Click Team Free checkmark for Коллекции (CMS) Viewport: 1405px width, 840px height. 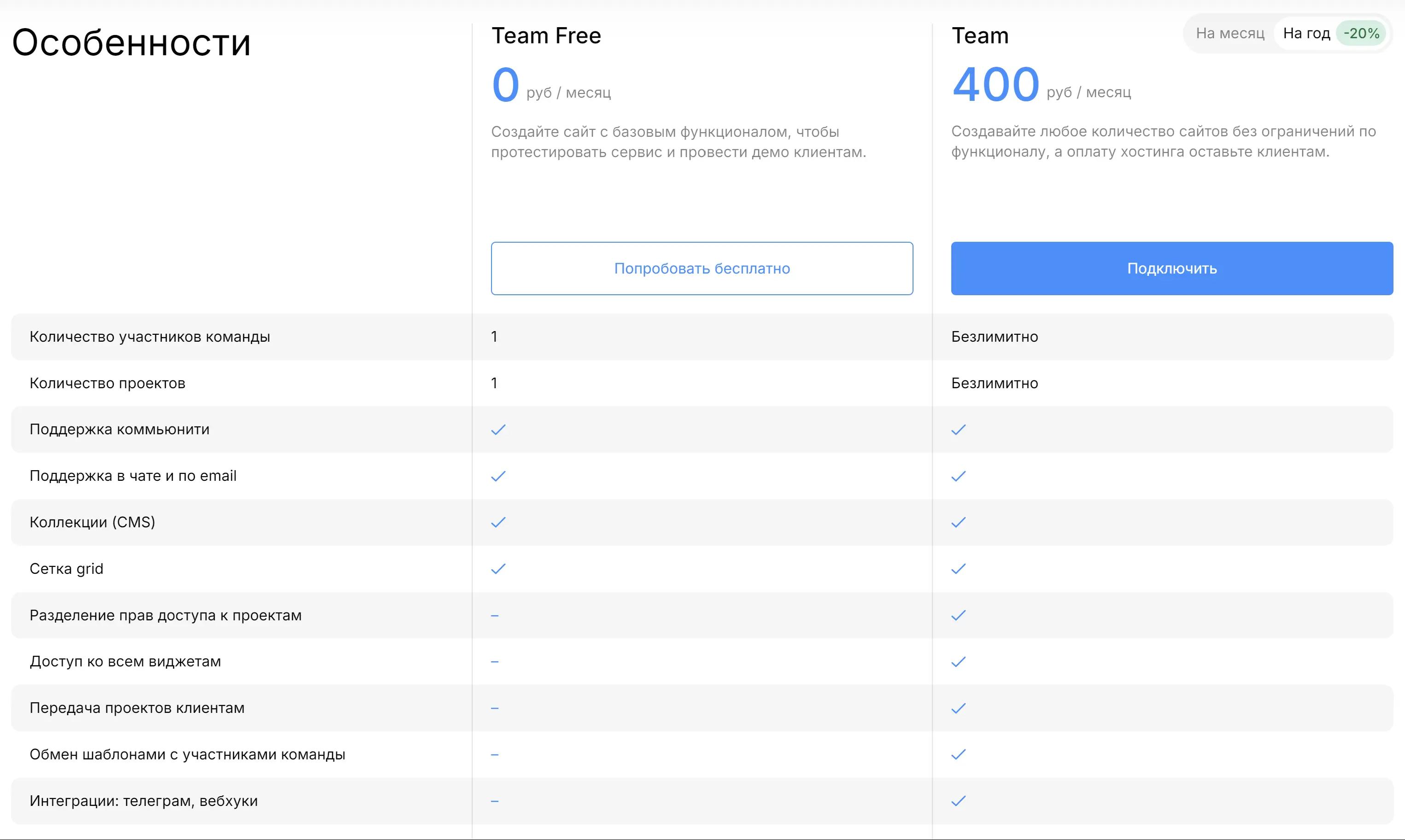tap(498, 522)
